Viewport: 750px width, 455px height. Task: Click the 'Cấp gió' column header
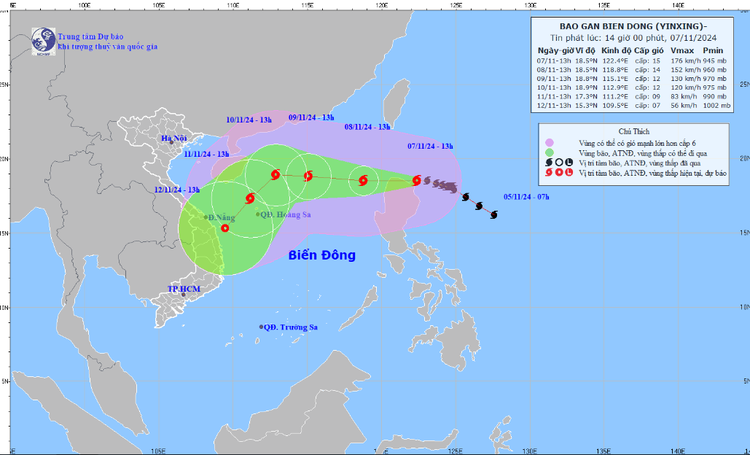(x=649, y=50)
